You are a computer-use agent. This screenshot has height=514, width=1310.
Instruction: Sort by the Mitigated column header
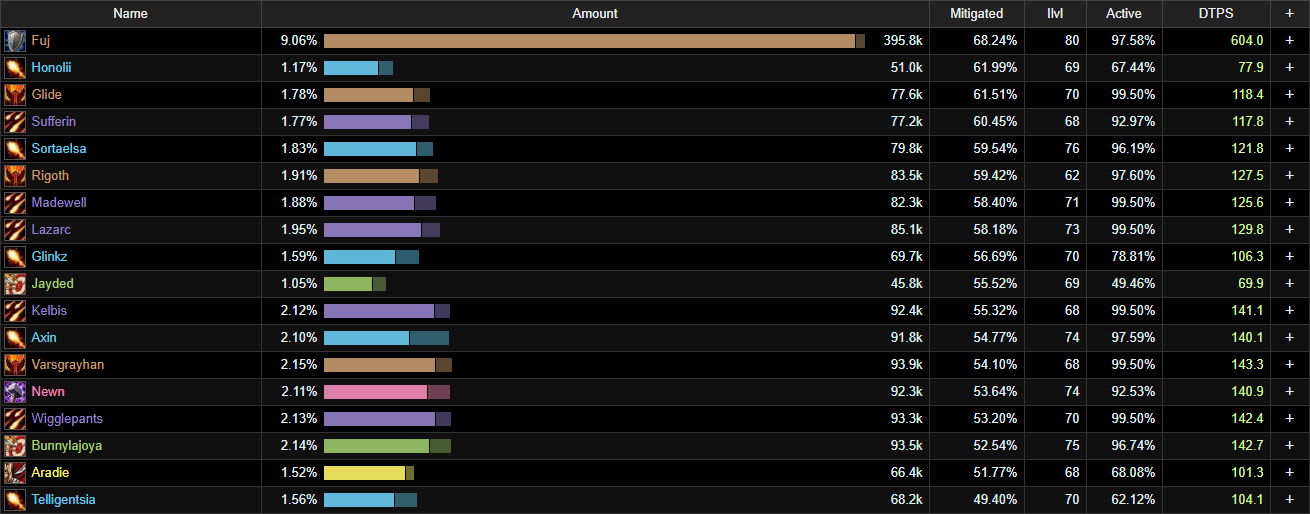click(x=977, y=14)
